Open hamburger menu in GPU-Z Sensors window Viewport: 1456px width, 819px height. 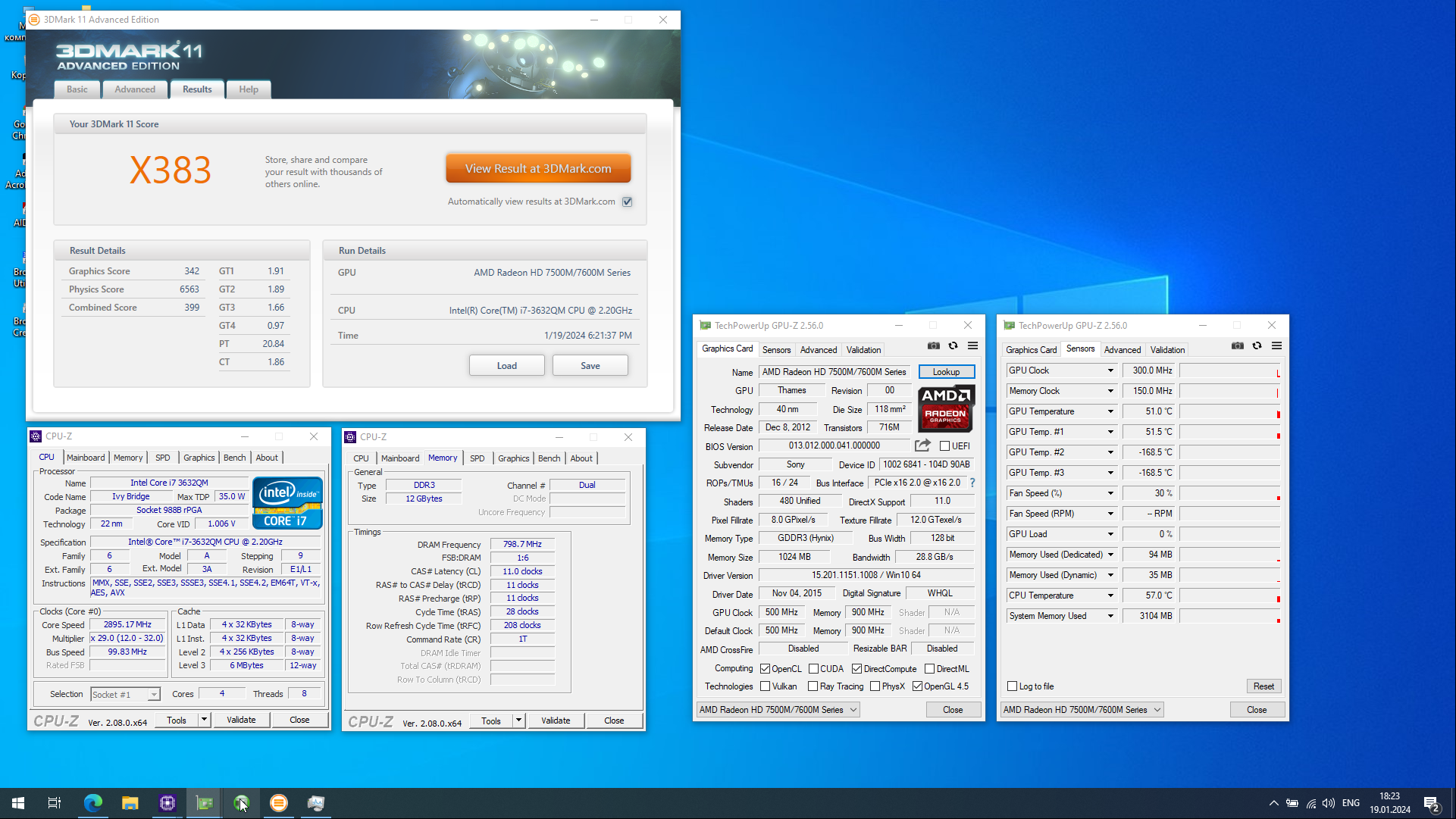[x=1277, y=345]
